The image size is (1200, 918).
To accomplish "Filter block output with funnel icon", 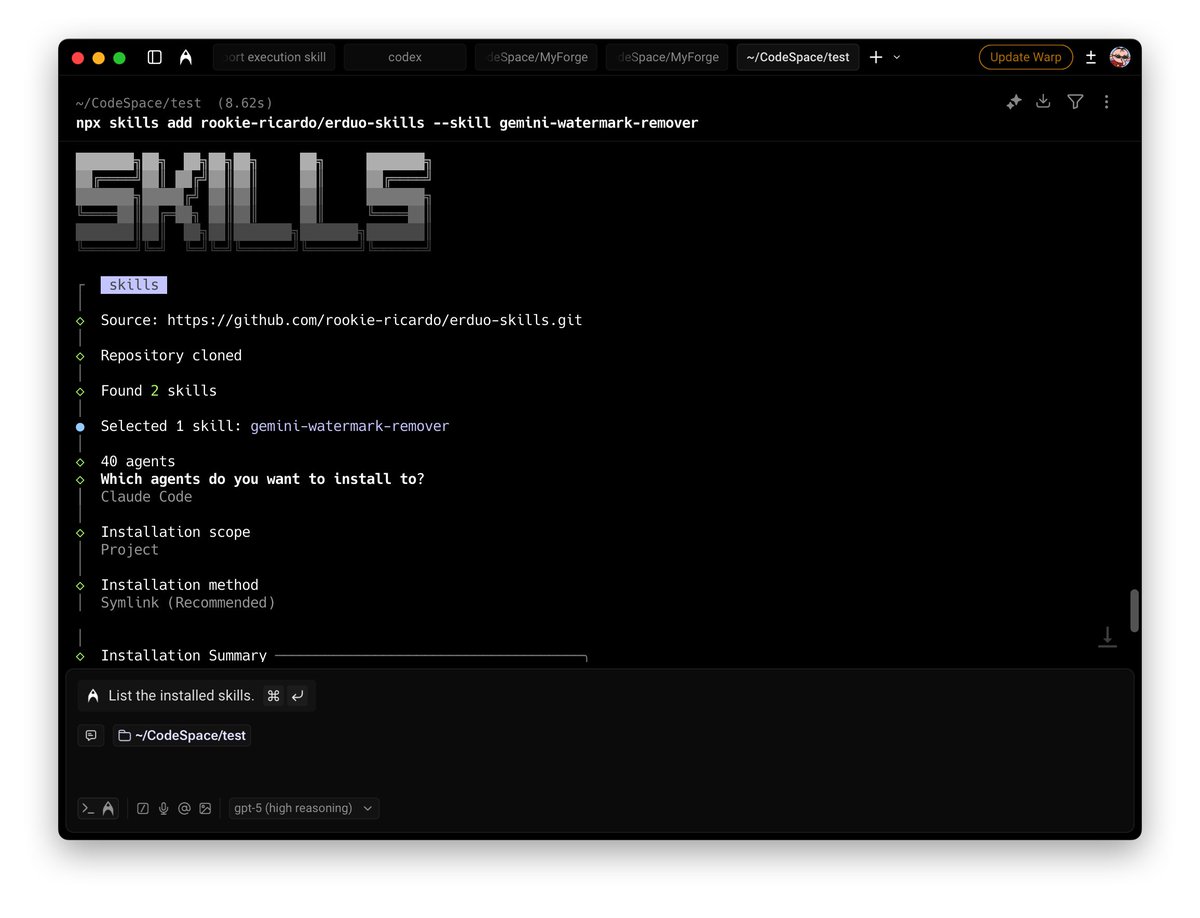I will pos(1075,102).
